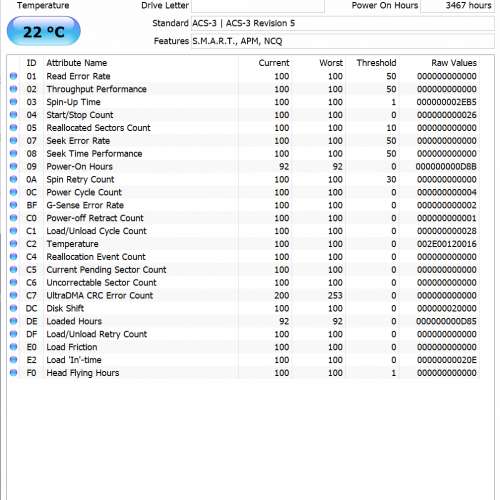Click the status icon for Start/Stop Count
The image size is (500, 500).
13,115
